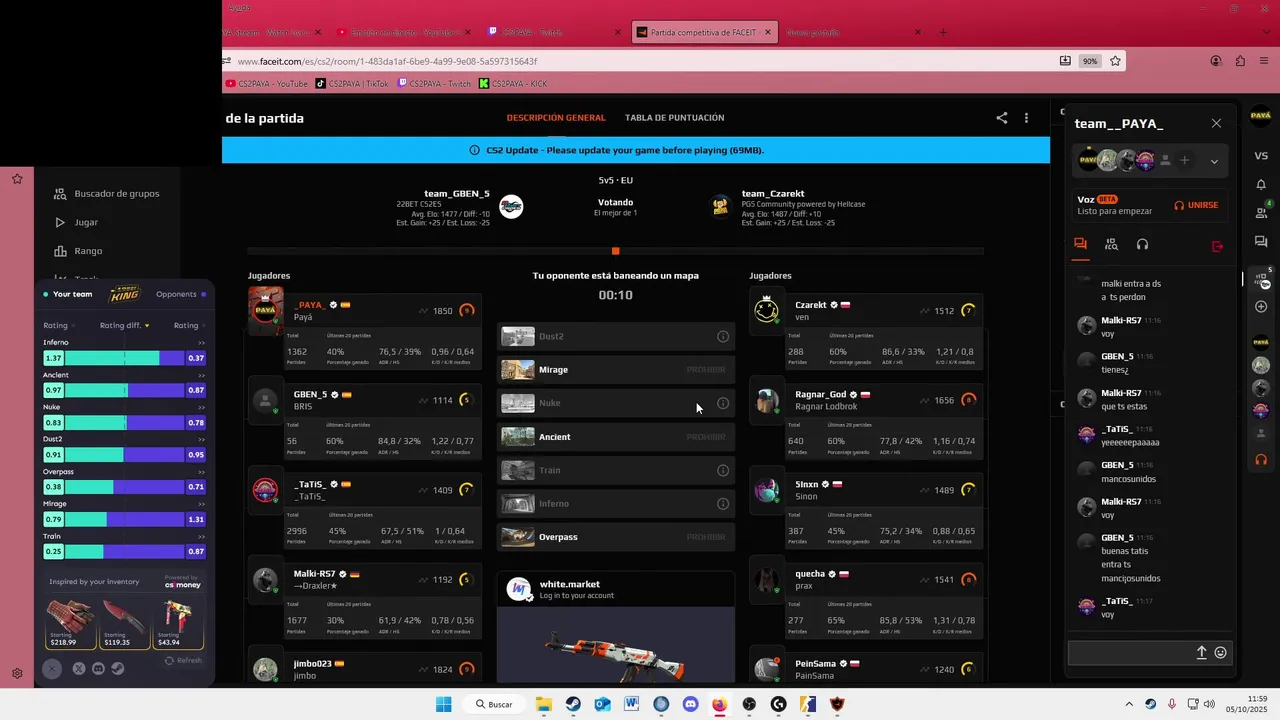Open the voice headphones tab in team panel
Viewport: 1280px width, 720px height.
coord(1142,244)
